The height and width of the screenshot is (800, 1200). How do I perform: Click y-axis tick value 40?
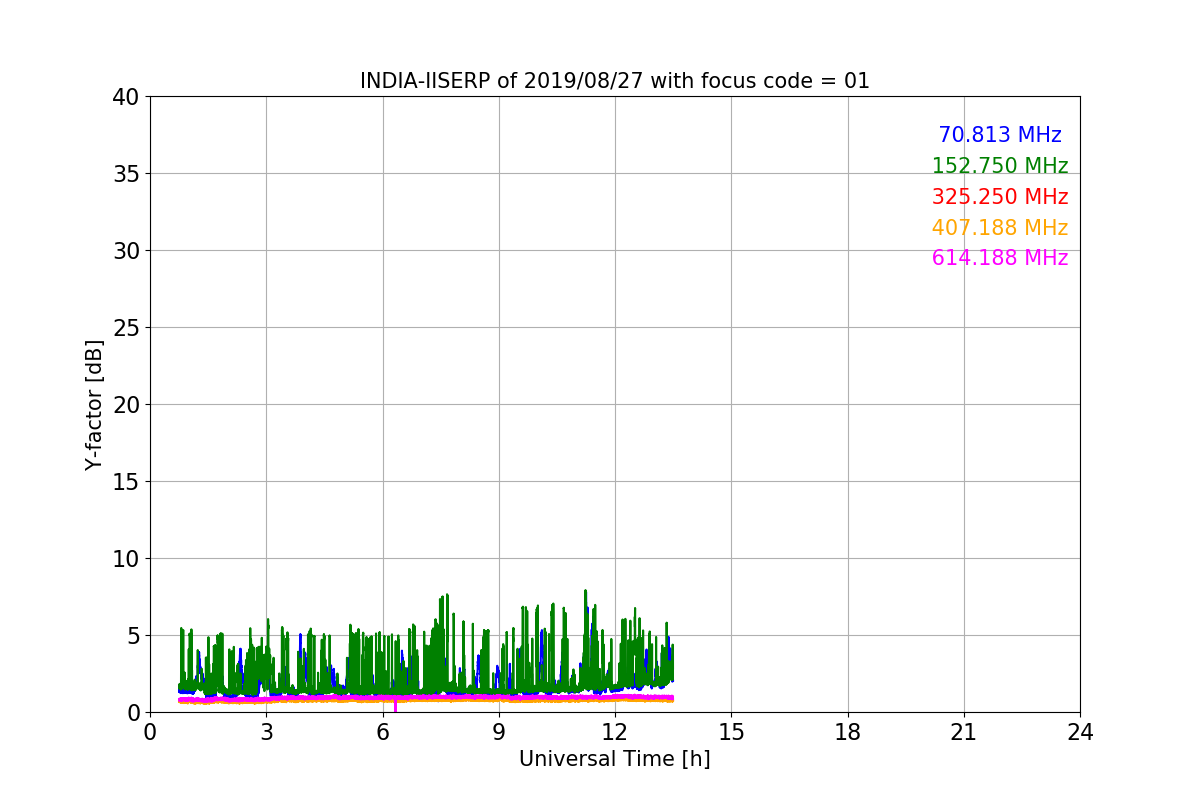126,97
